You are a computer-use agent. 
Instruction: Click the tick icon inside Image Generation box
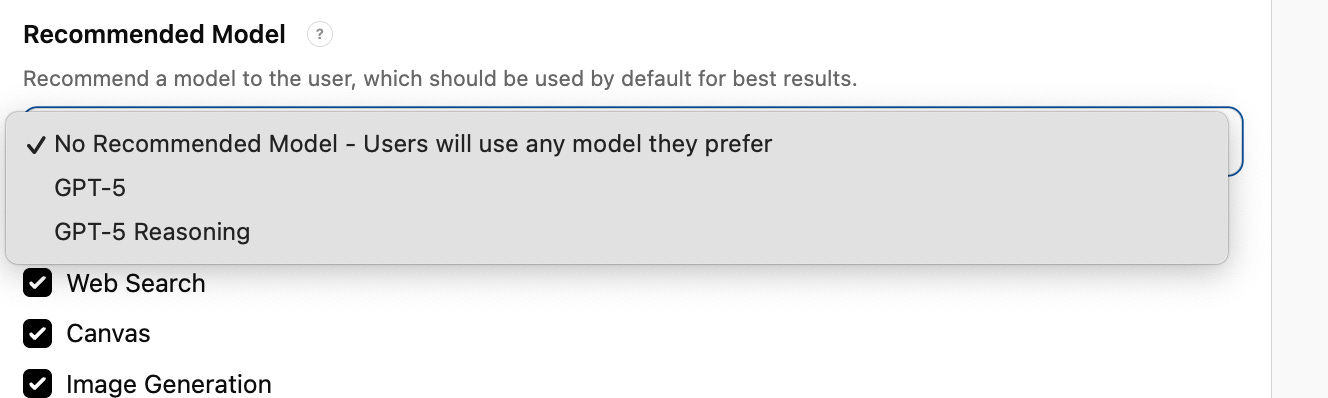pyautogui.click(x=38, y=383)
